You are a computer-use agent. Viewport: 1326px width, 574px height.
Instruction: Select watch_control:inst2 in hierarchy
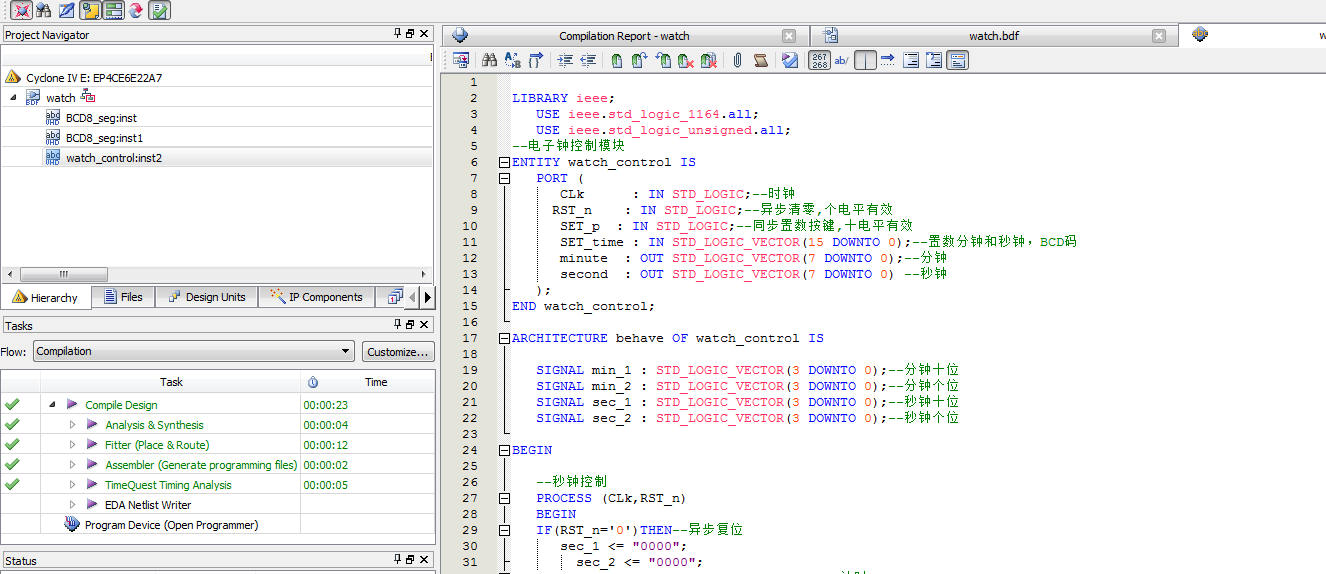click(113, 158)
